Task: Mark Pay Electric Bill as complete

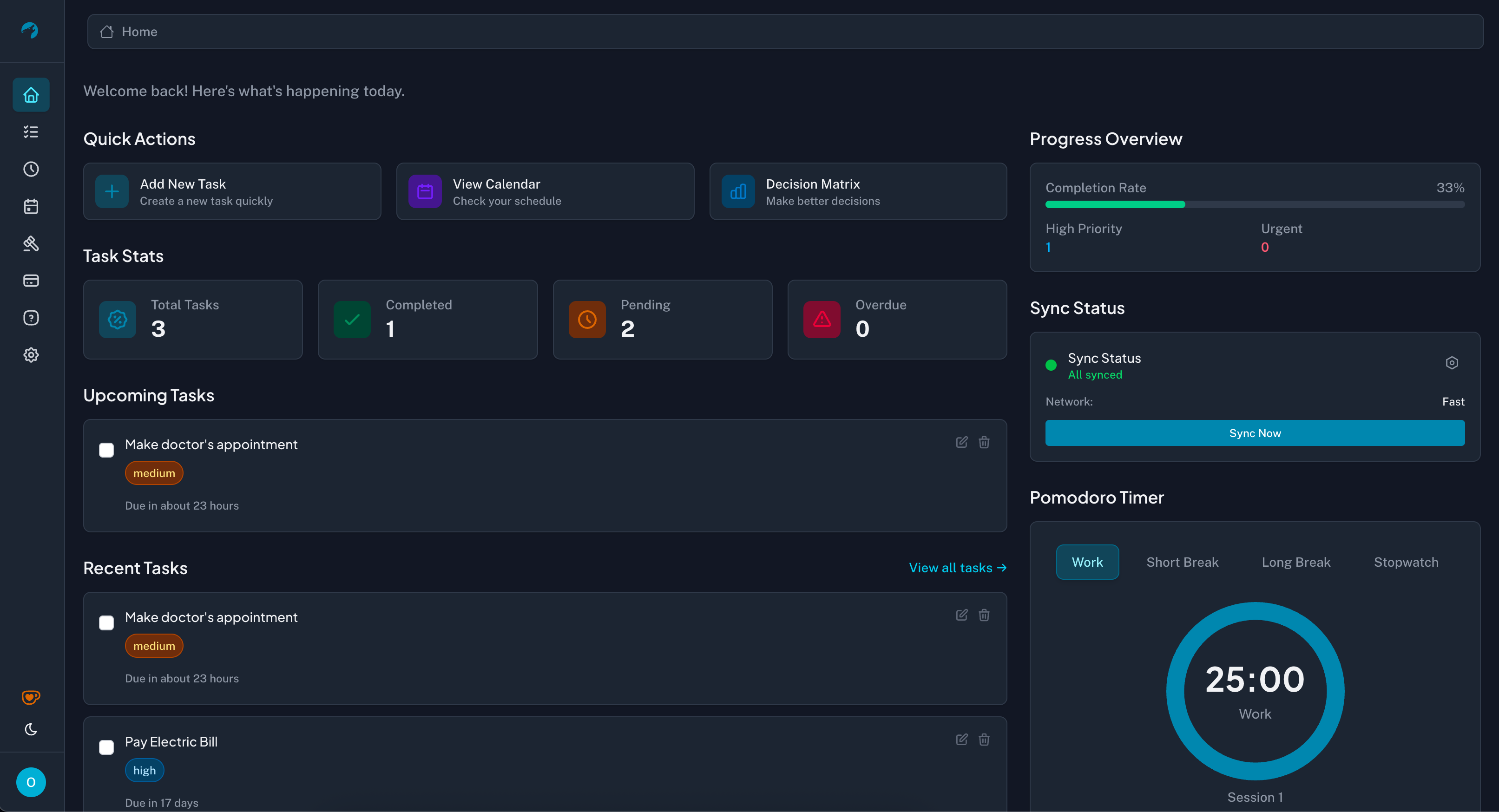Action: (106, 747)
